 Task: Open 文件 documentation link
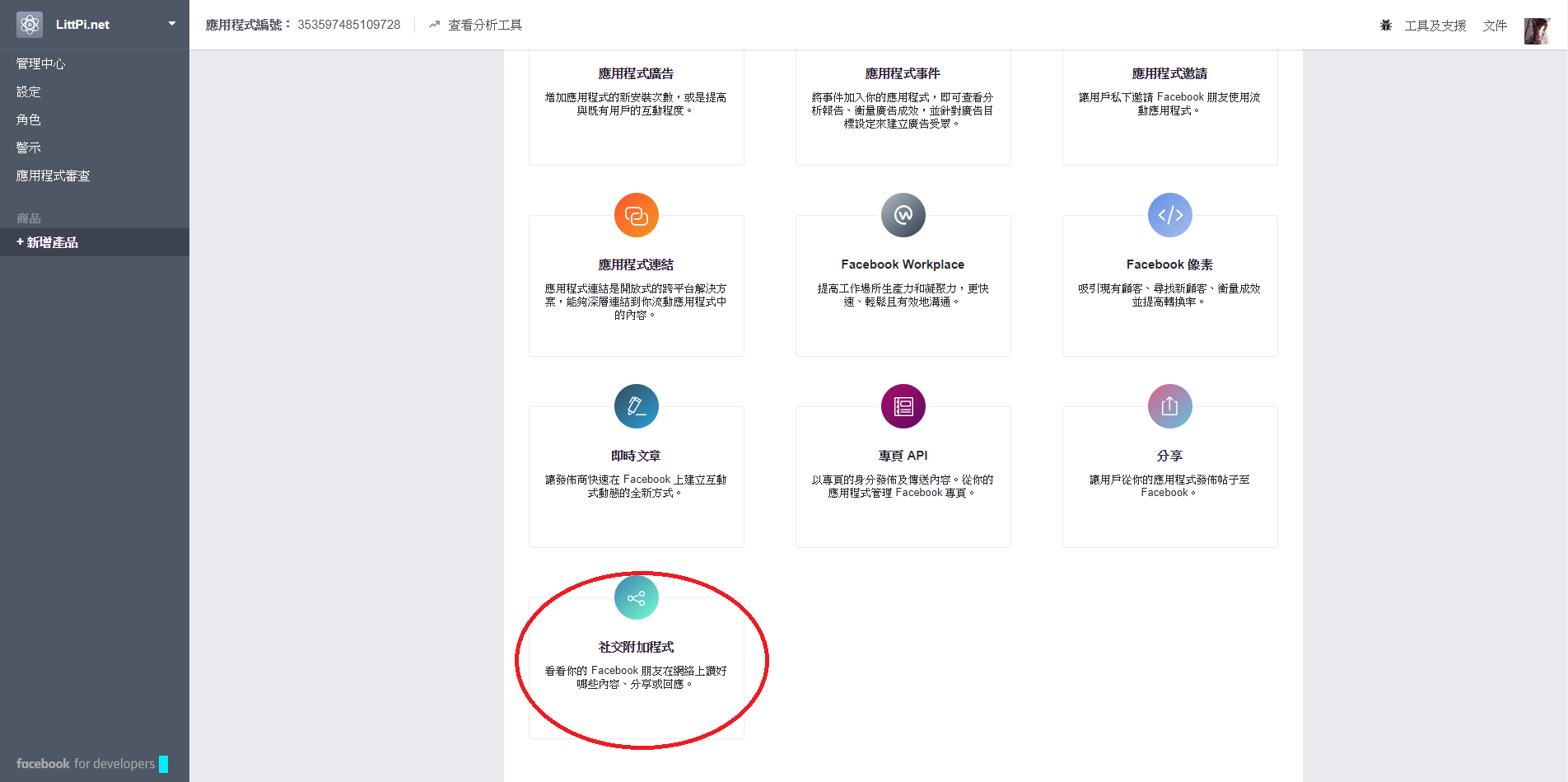click(1495, 26)
